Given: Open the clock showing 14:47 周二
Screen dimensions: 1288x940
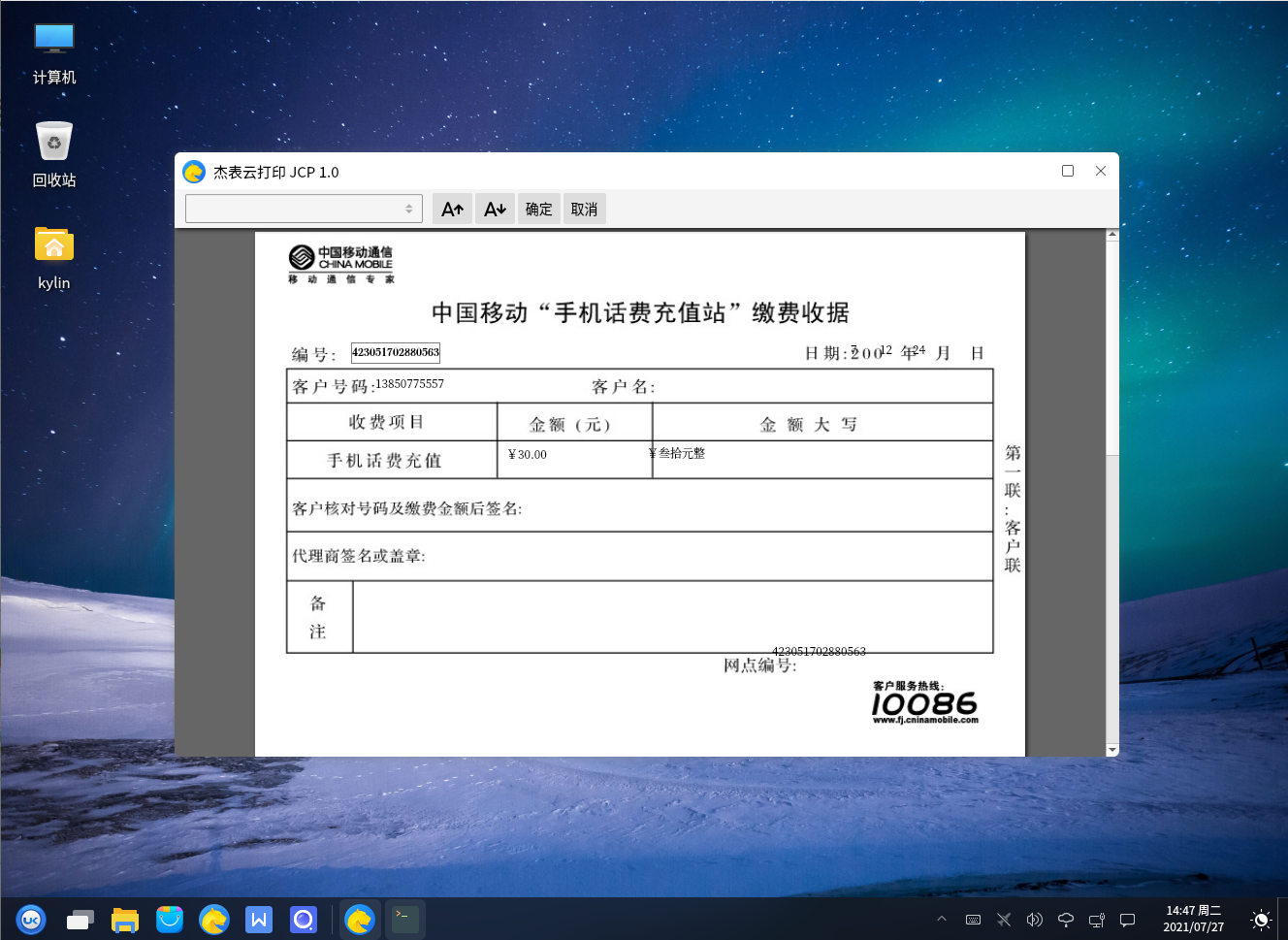Looking at the screenshot, I should (x=1194, y=919).
